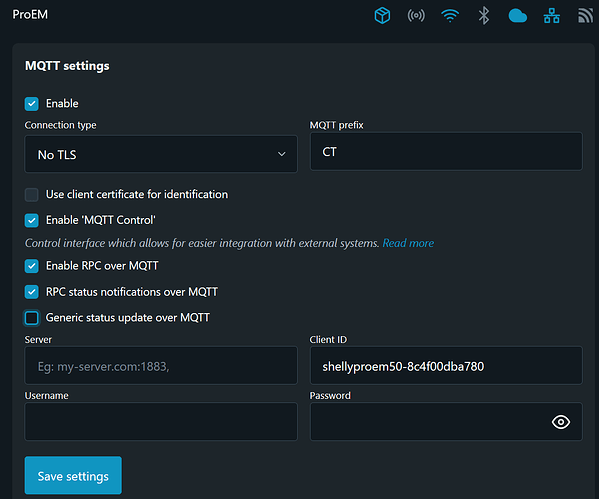Open the access point broadcast icon
Viewport: 599px width, 499px height.
tap(416, 16)
